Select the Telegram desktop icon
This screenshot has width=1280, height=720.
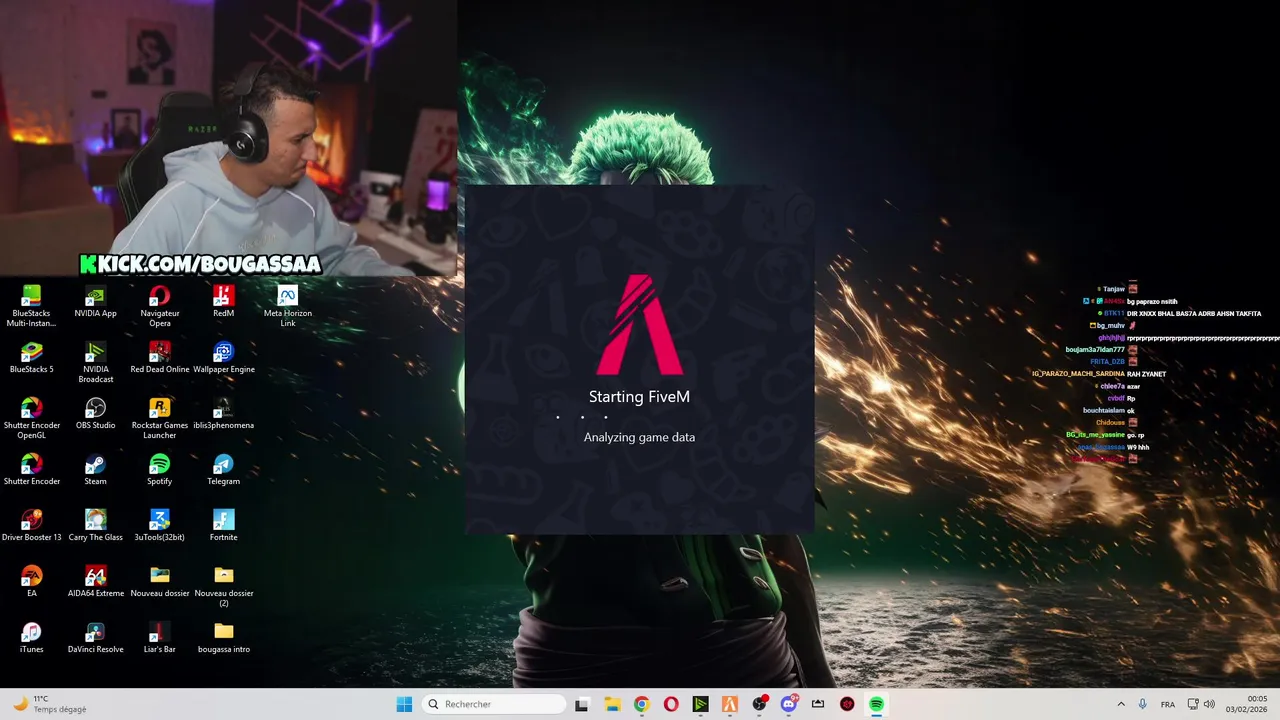pyautogui.click(x=223, y=469)
